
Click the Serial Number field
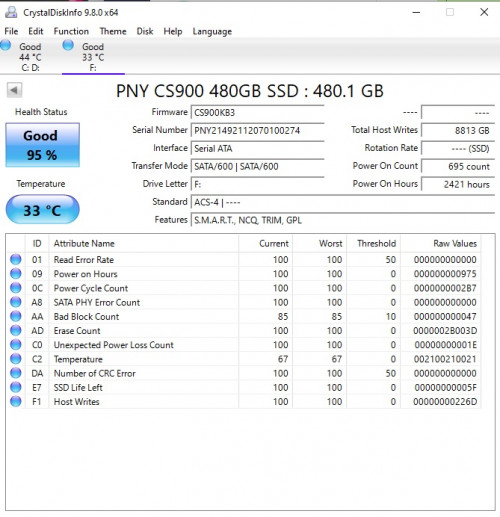click(x=257, y=130)
